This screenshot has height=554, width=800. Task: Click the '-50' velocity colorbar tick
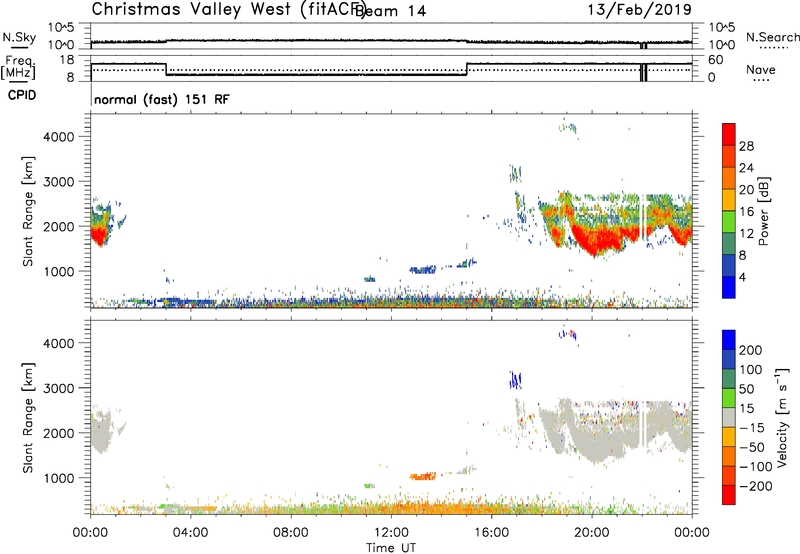click(752, 447)
